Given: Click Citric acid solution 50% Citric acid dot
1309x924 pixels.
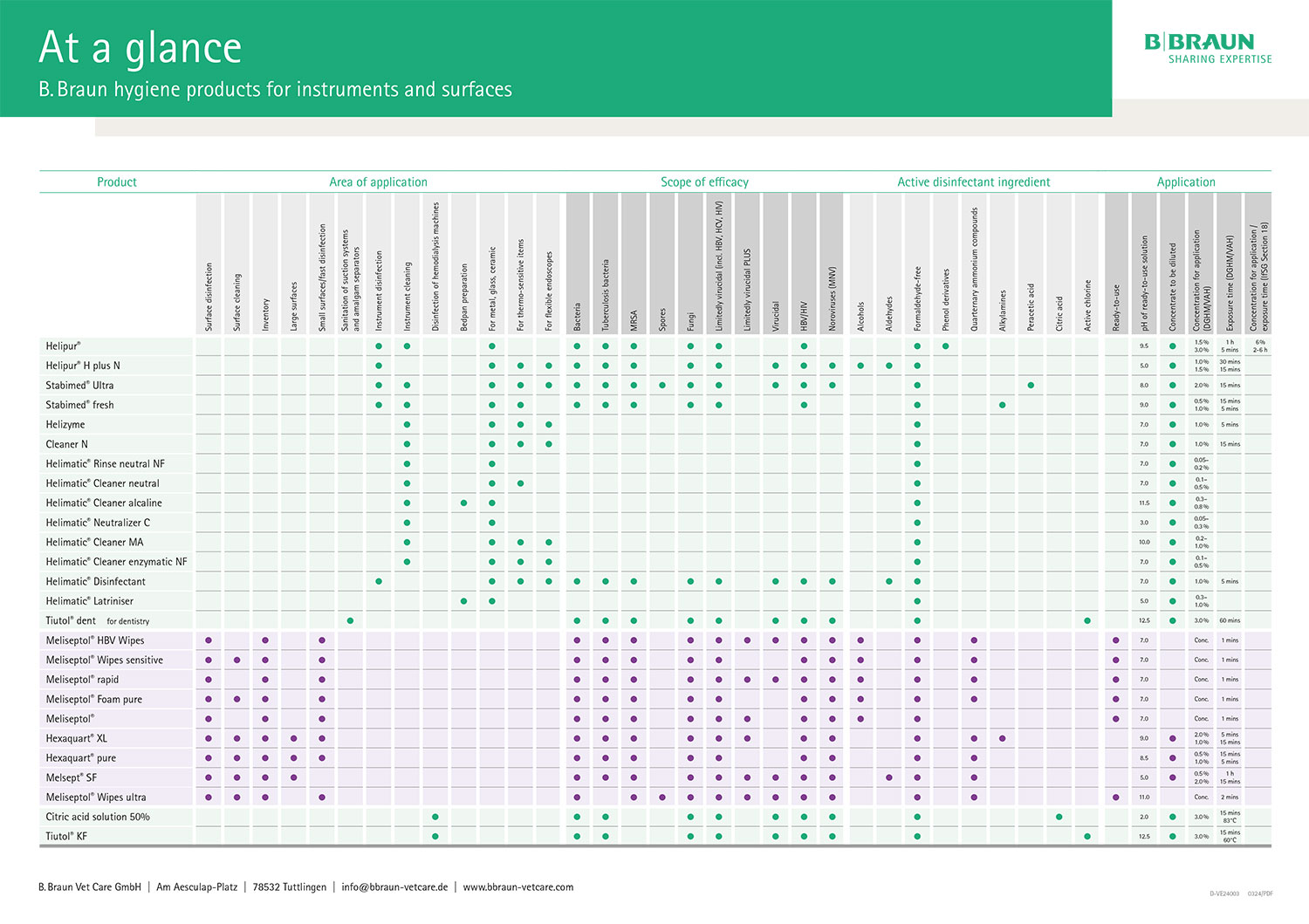Looking at the screenshot, I should pyautogui.click(x=1059, y=817).
